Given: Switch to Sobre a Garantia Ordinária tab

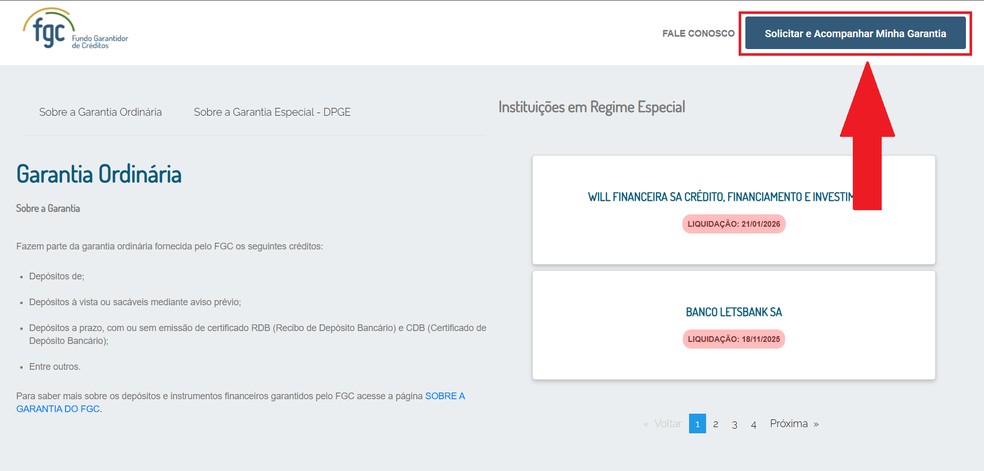Looking at the screenshot, I should click(100, 112).
